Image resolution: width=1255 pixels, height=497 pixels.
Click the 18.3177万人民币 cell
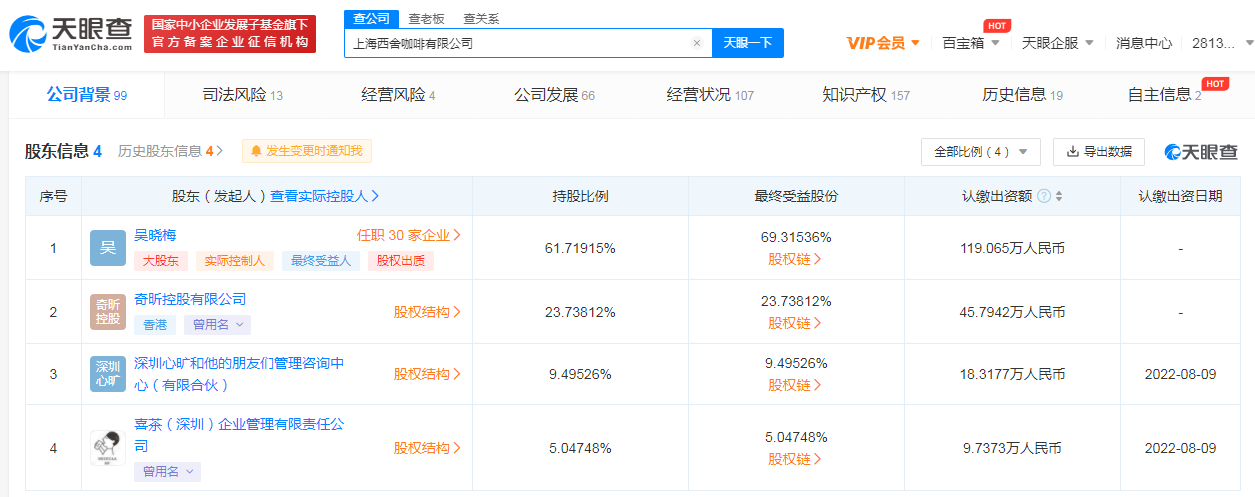(1012, 374)
